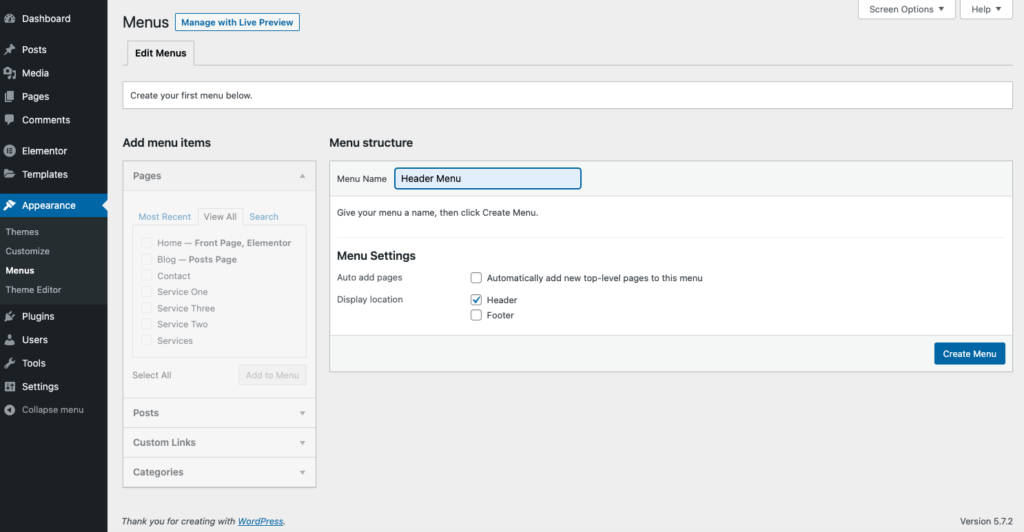Tick the Service Three checkbox

[147, 308]
